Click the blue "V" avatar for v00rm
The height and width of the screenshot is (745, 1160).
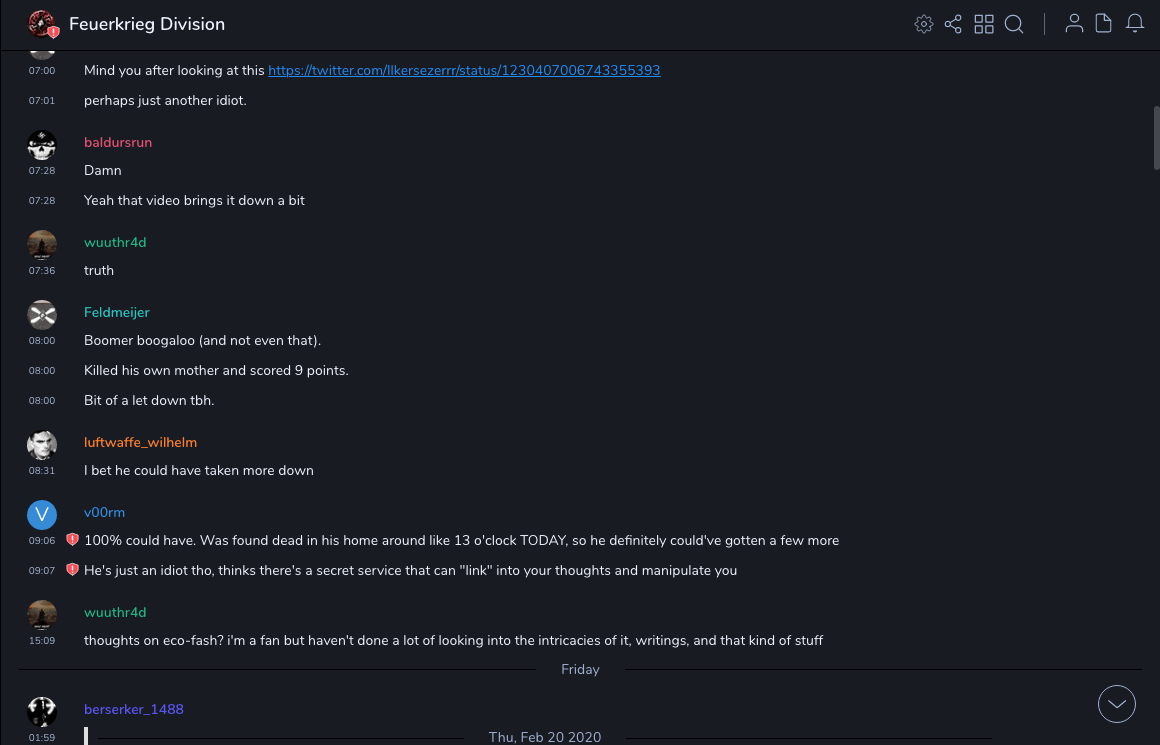(42, 515)
